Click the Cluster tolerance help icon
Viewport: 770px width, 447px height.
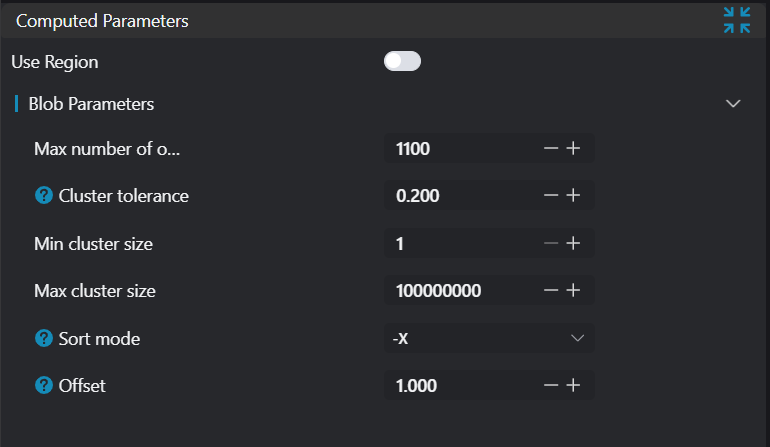point(43,196)
